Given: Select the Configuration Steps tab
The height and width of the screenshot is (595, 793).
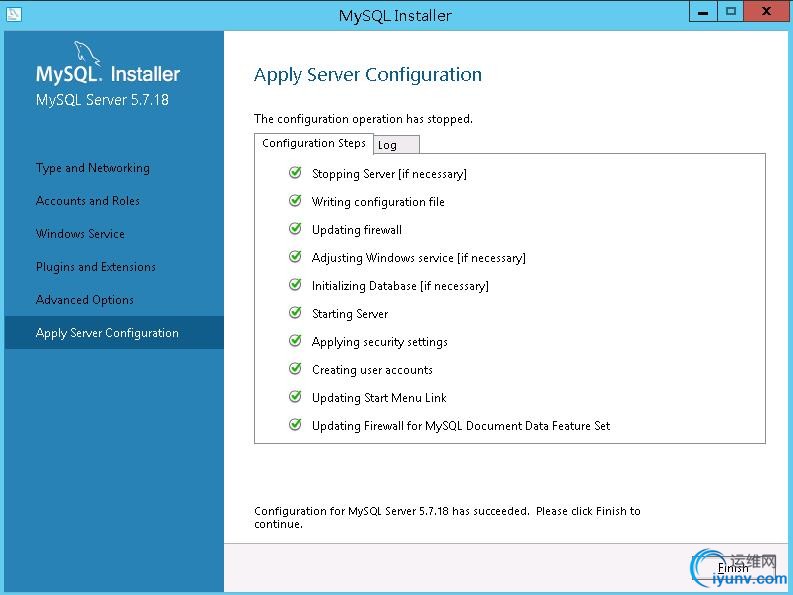Looking at the screenshot, I should coord(314,143).
